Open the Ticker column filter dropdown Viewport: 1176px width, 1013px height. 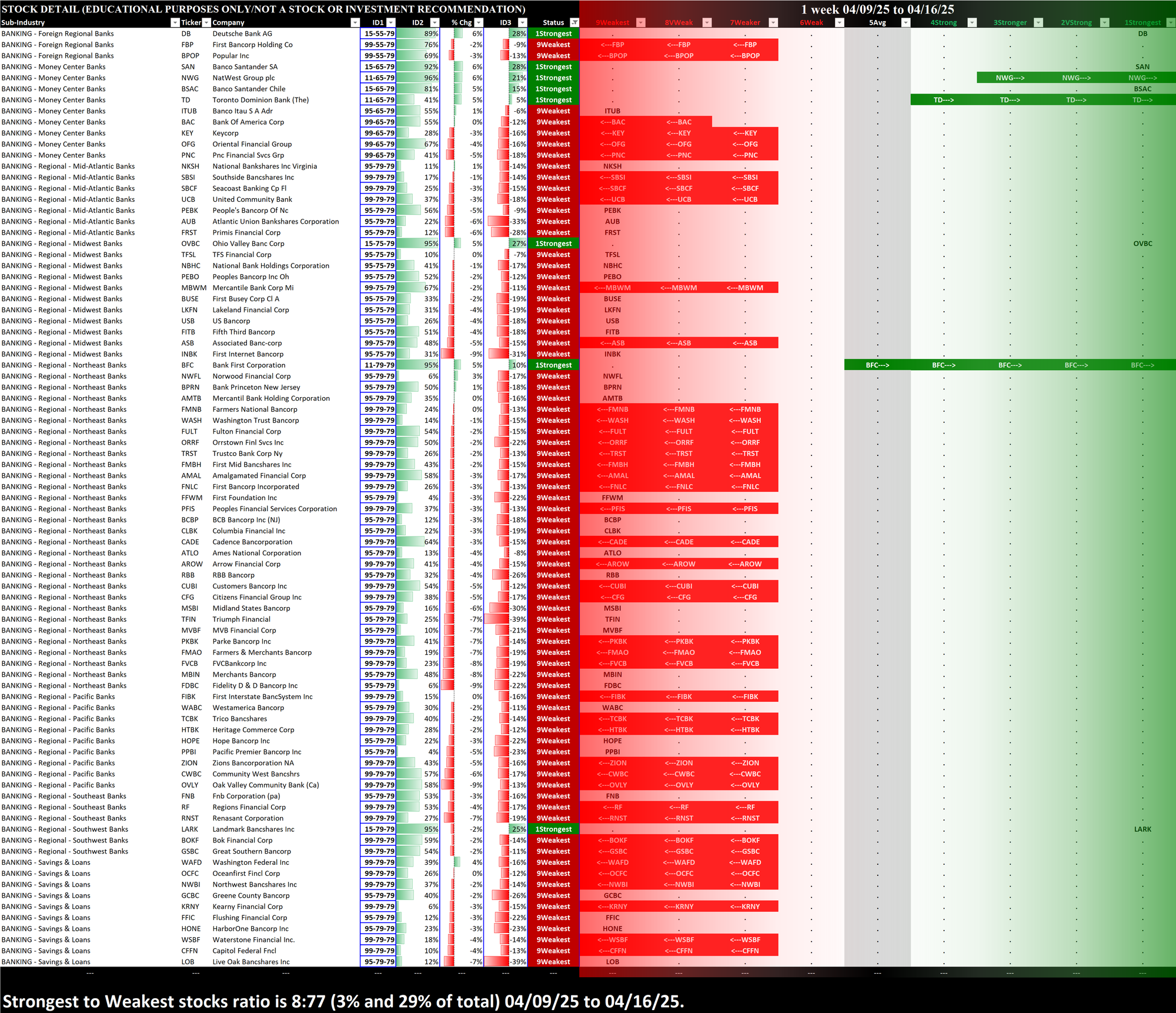coord(206,22)
